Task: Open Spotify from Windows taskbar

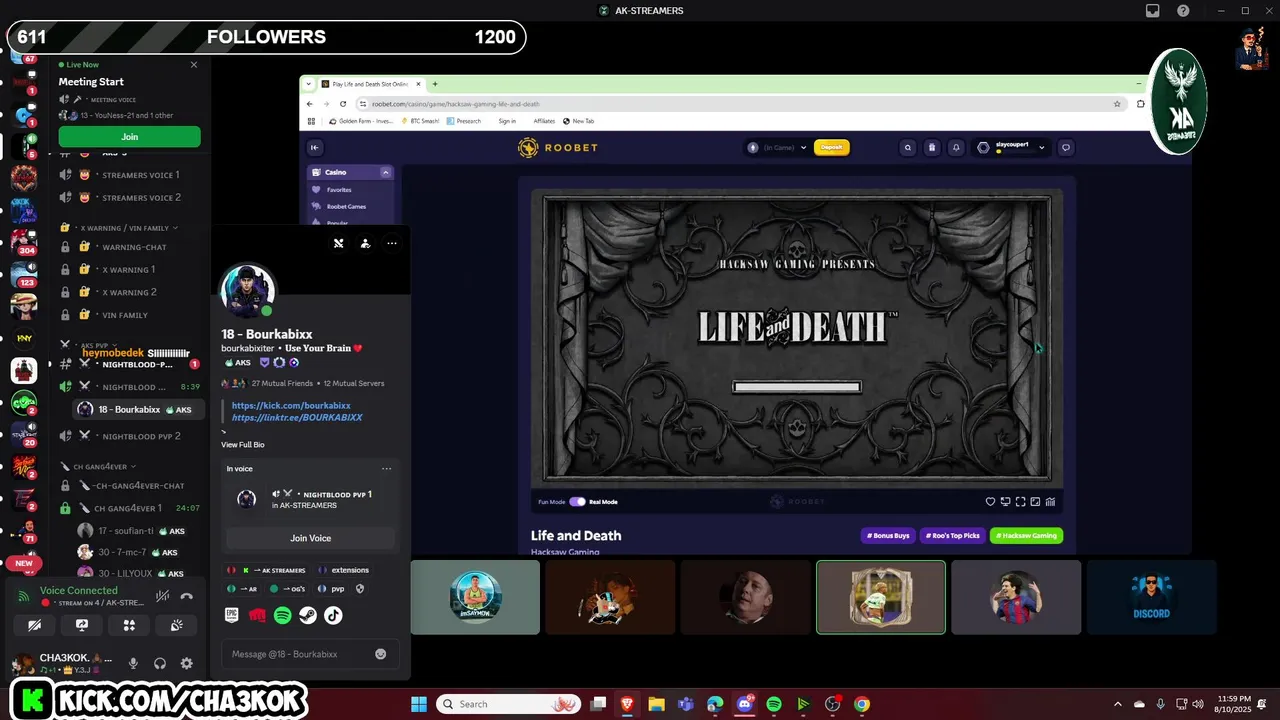Action: [x=773, y=704]
